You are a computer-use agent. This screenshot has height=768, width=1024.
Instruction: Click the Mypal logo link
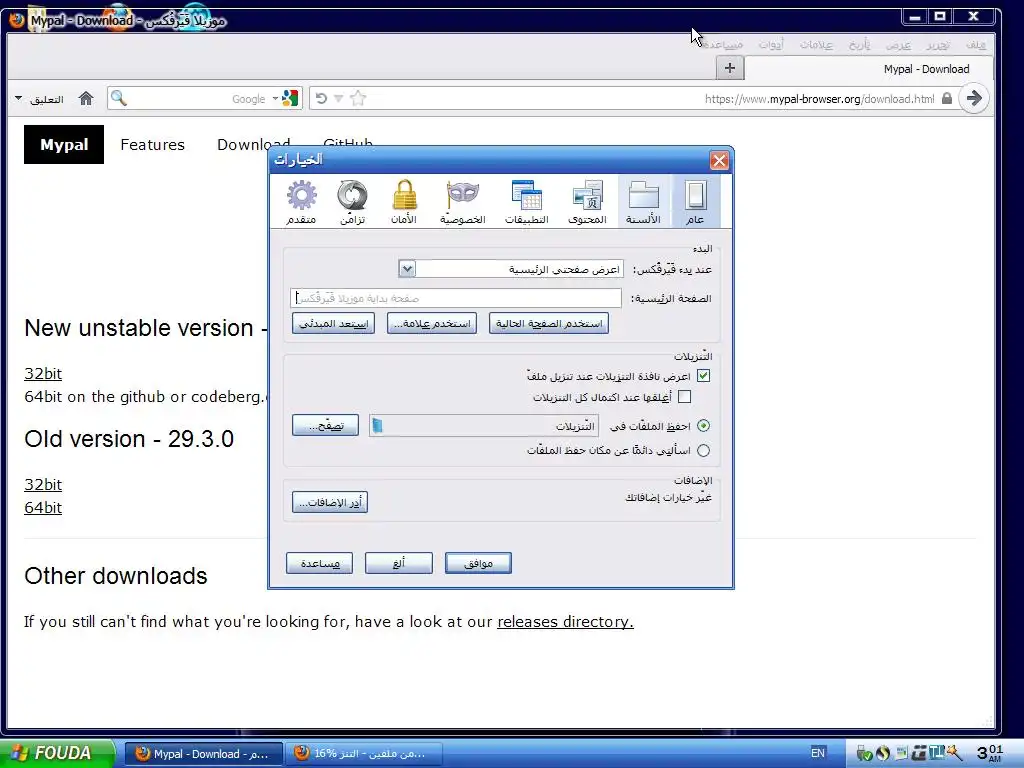(x=64, y=144)
